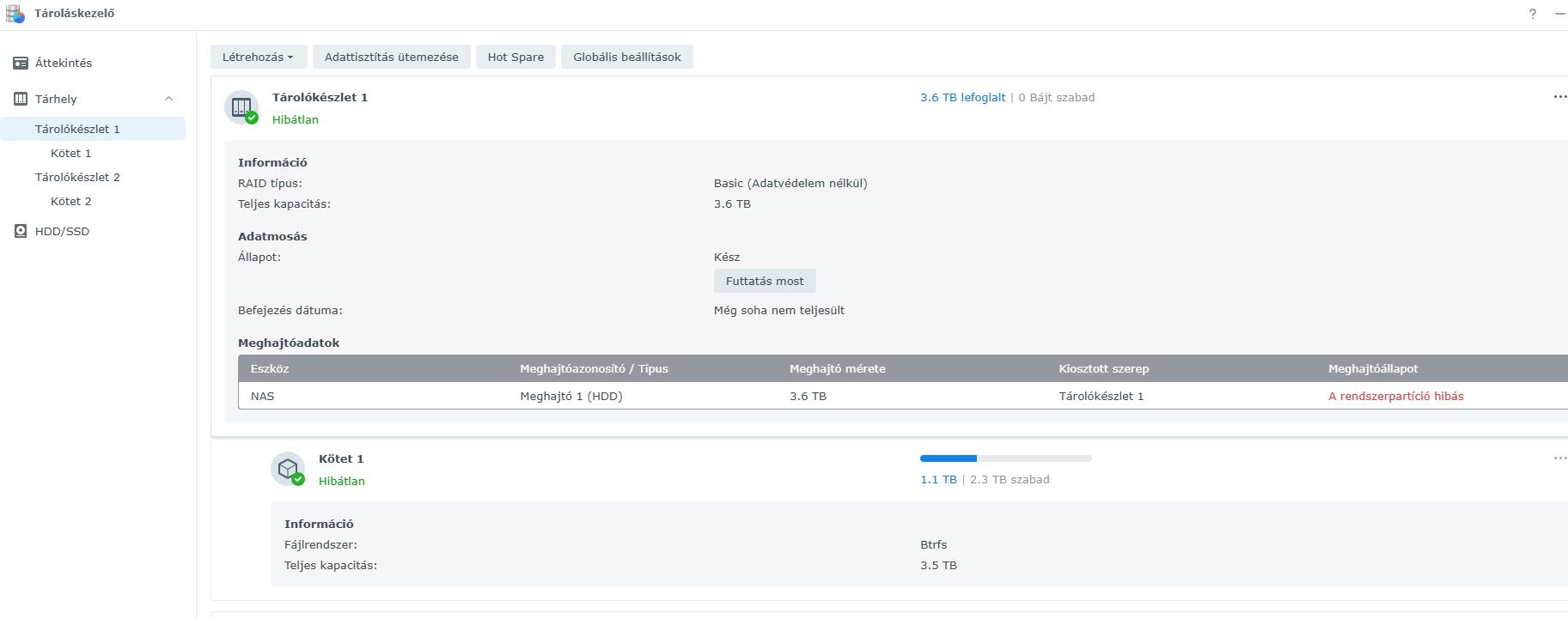The width and height of the screenshot is (1568, 619).
Task: Click the Basic (Adatvédelem nélkül) RAID value
Action: (x=790, y=184)
